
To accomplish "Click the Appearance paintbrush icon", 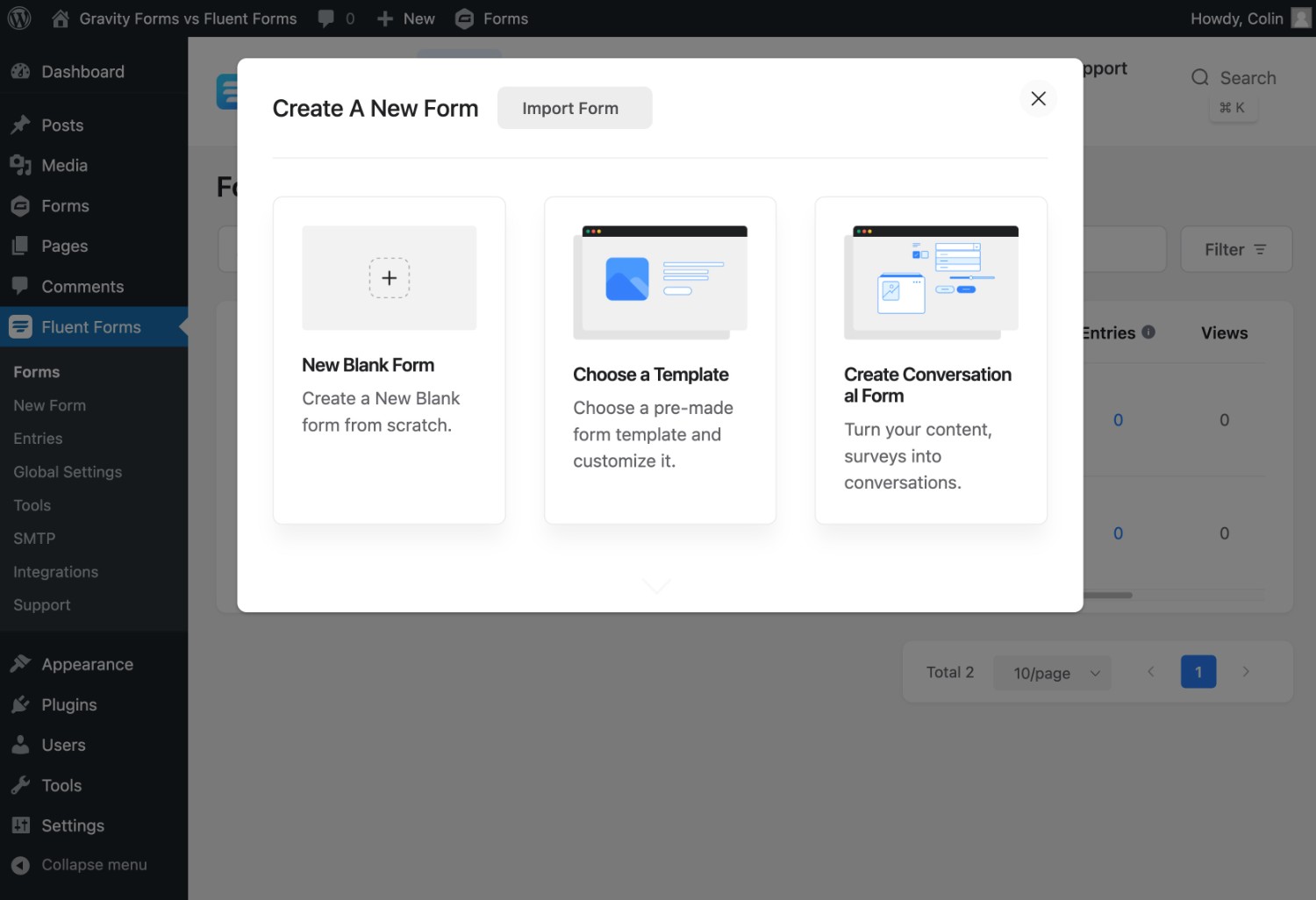I will 21,665.
